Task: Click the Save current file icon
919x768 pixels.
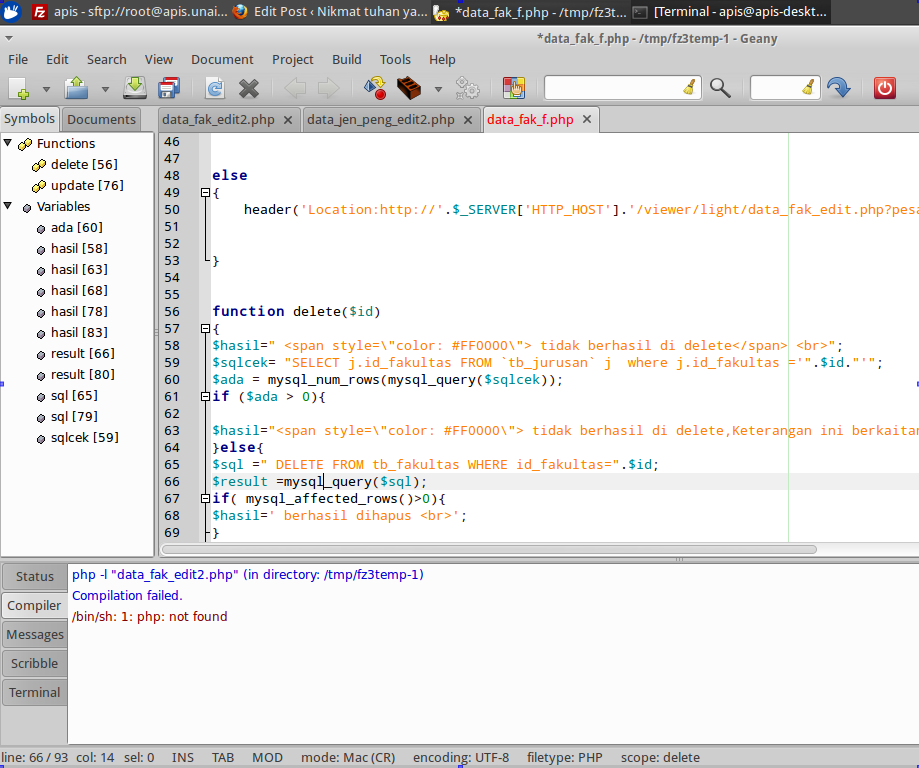Action: [135, 89]
